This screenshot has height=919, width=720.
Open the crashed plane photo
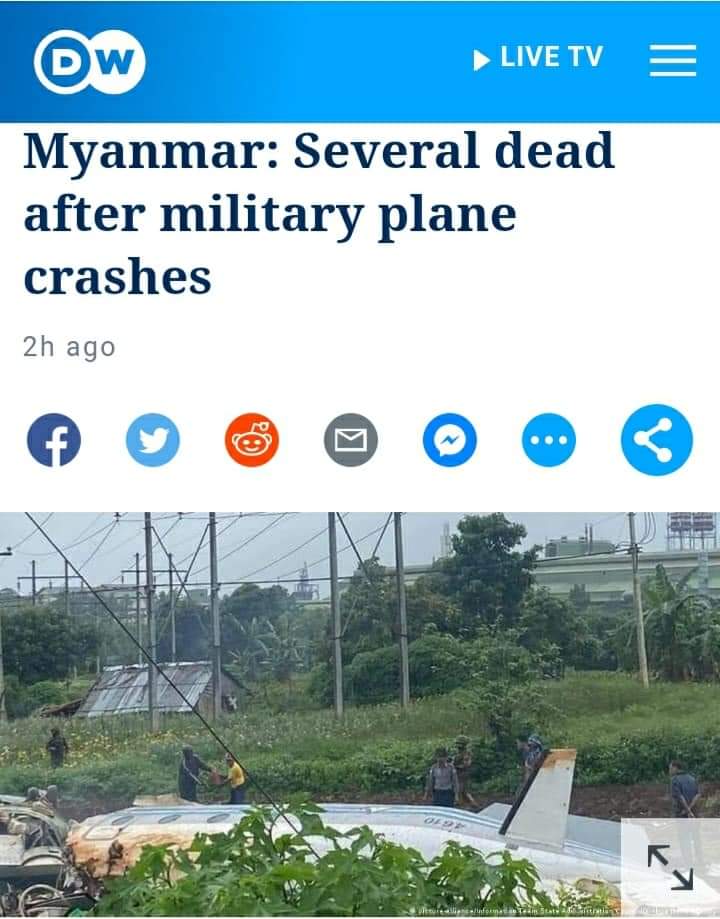coord(360,715)
